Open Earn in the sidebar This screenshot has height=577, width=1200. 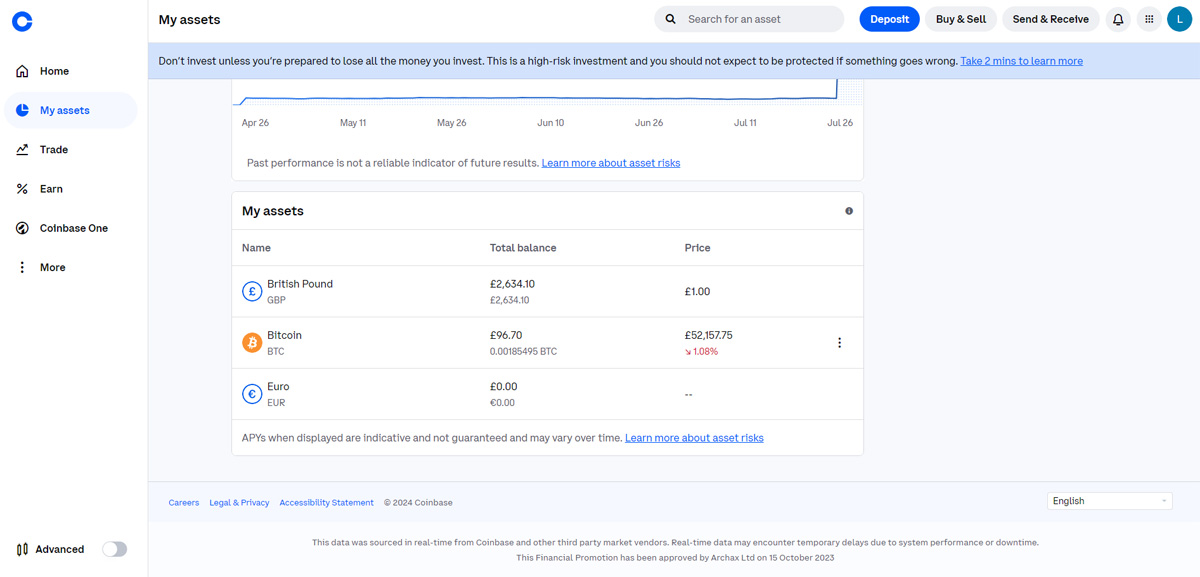click(x=70, y=189)
